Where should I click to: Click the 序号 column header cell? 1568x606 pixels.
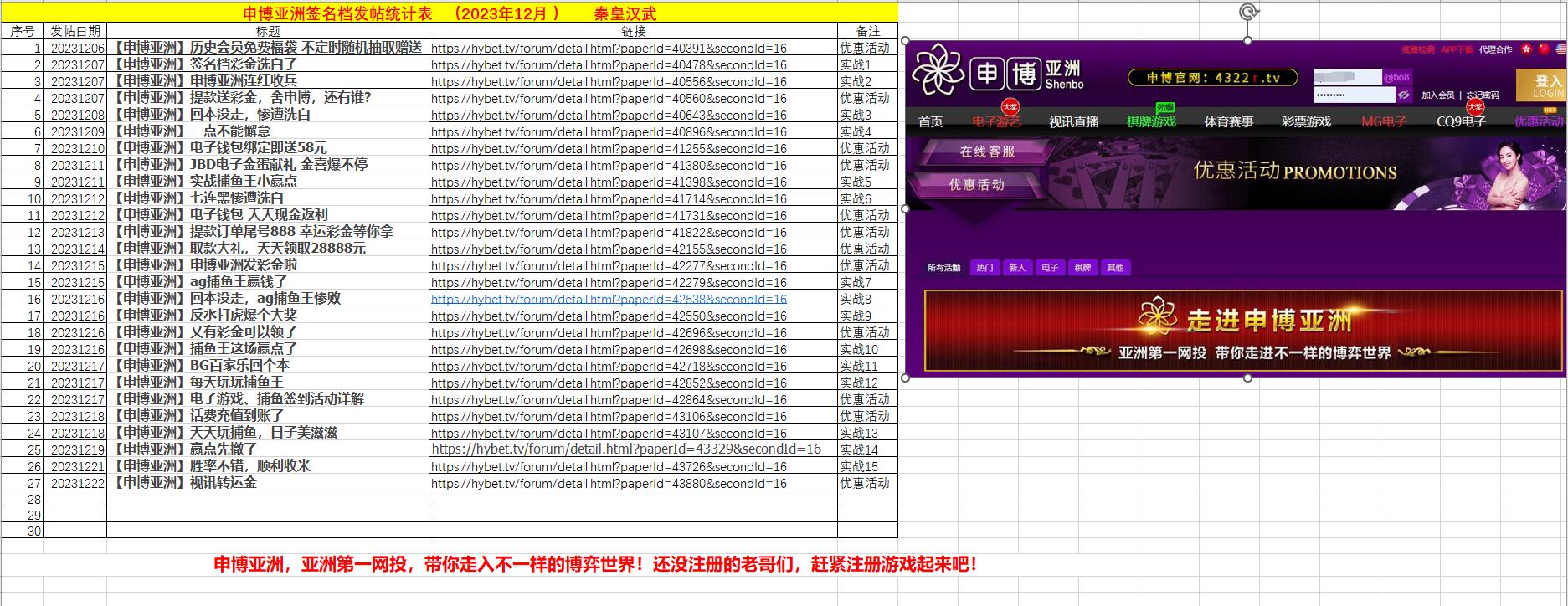23,31
